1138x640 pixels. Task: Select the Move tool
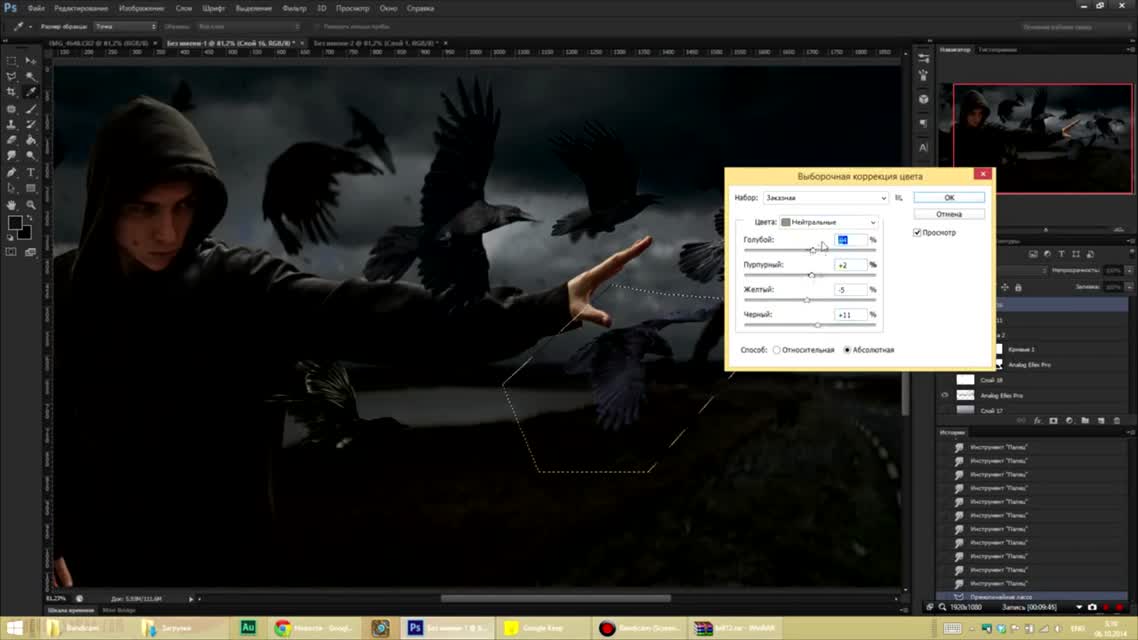coord(30,61)
